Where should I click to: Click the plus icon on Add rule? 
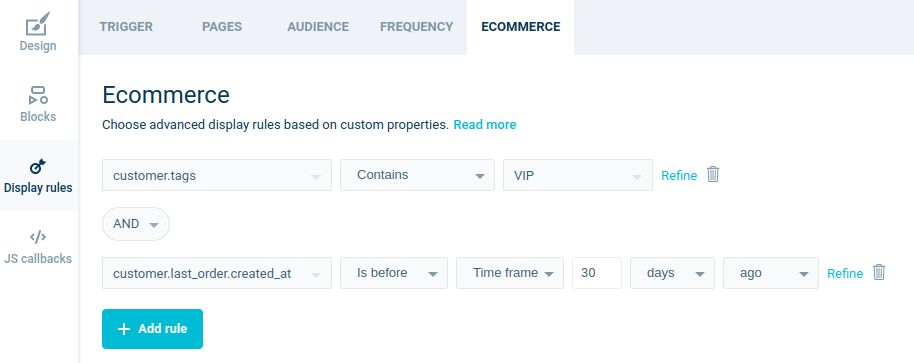[124, 329]
